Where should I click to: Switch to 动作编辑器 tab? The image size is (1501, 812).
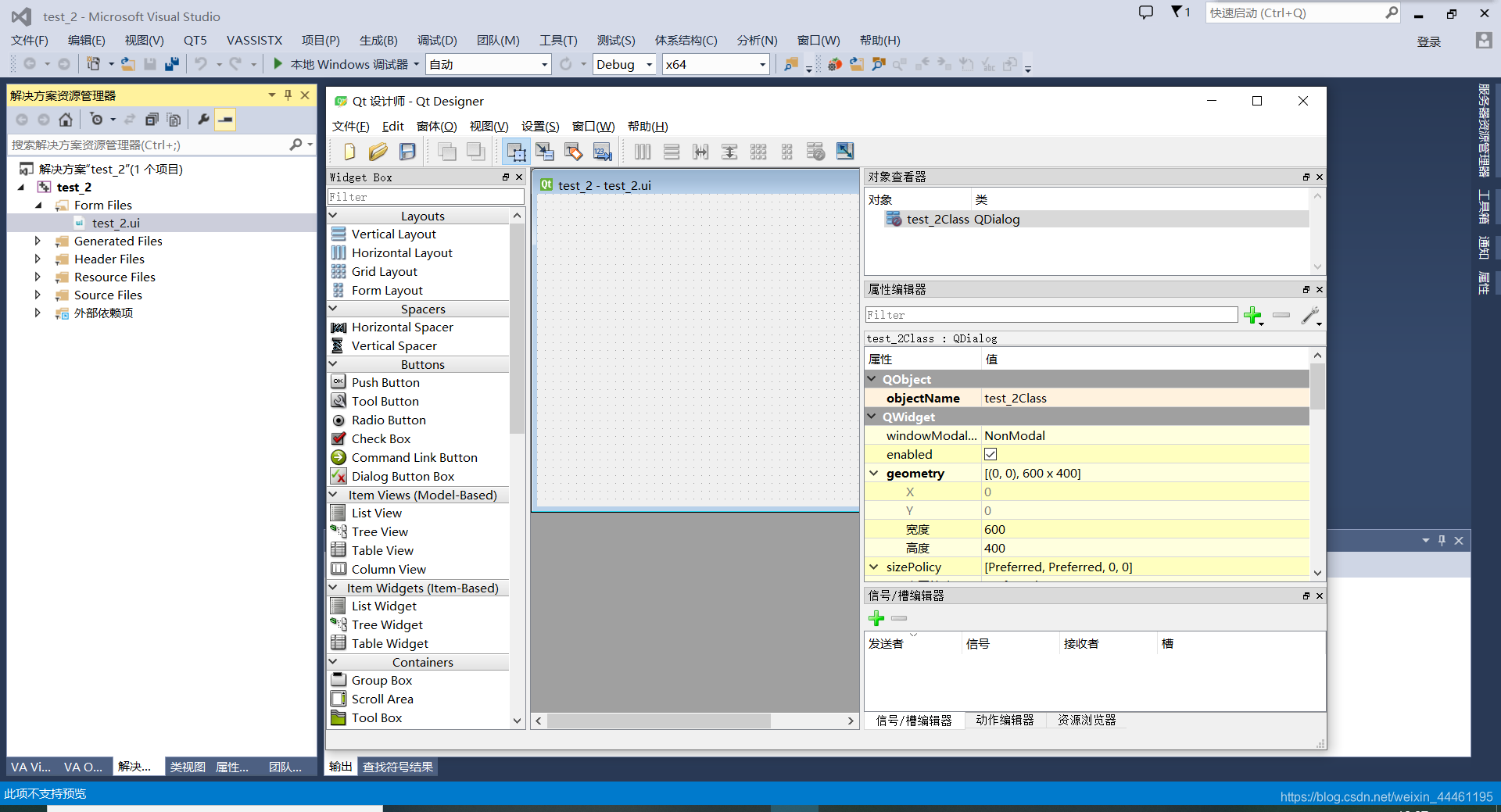coord(1005,720)
